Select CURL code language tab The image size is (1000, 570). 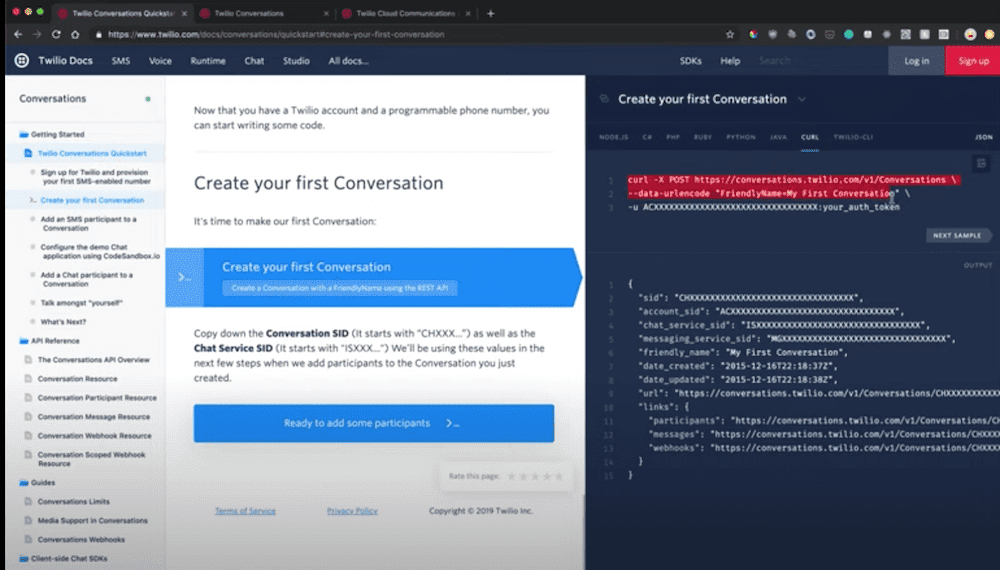810,137
